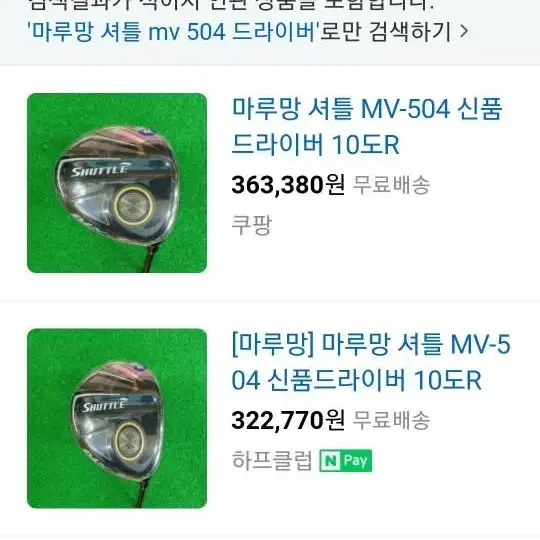Screen dimensions: 540x540
Task: Open the 쿠팡 seller link
Action: point(252,225)
